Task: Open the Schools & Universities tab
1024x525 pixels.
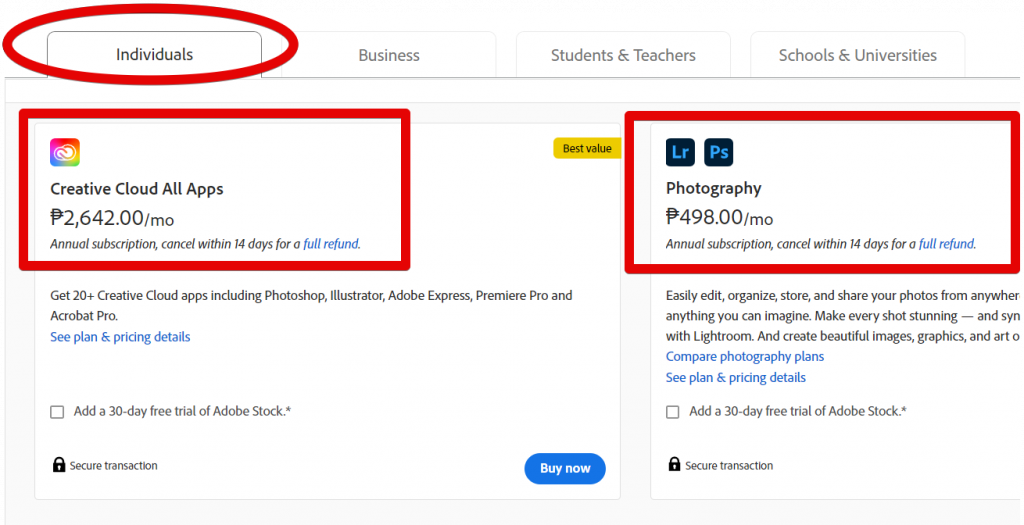Action: 857,55
